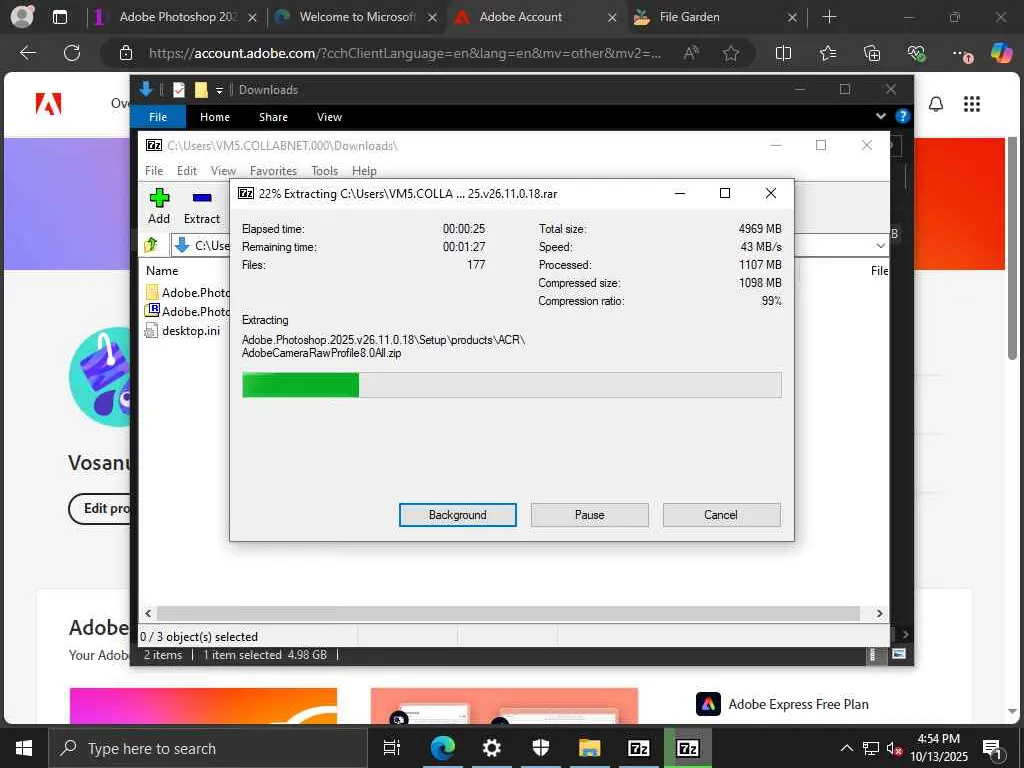
Task: Open Edge split screen icon
Action: coord(783,53)
